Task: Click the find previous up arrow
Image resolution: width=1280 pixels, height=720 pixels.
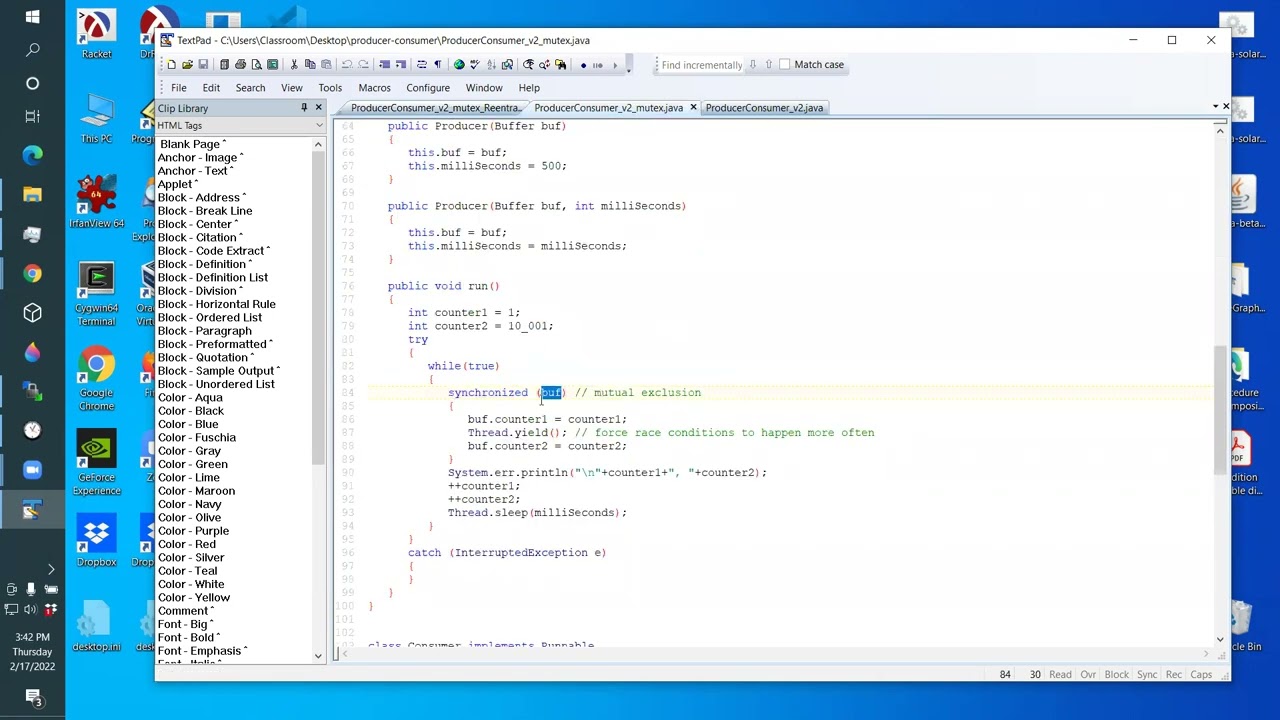Action: coord(768,65)
